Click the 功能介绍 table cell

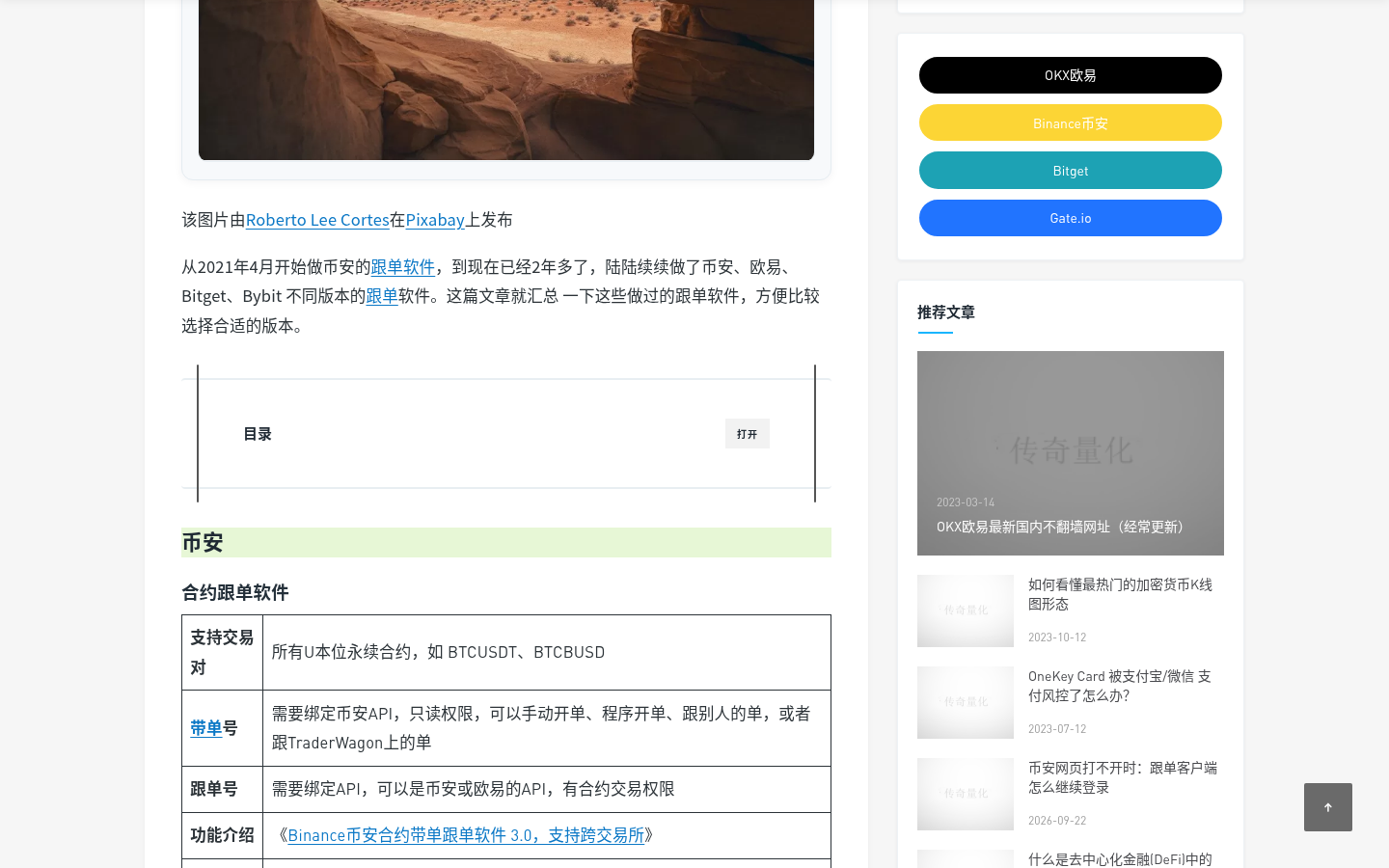click(222, 835)
